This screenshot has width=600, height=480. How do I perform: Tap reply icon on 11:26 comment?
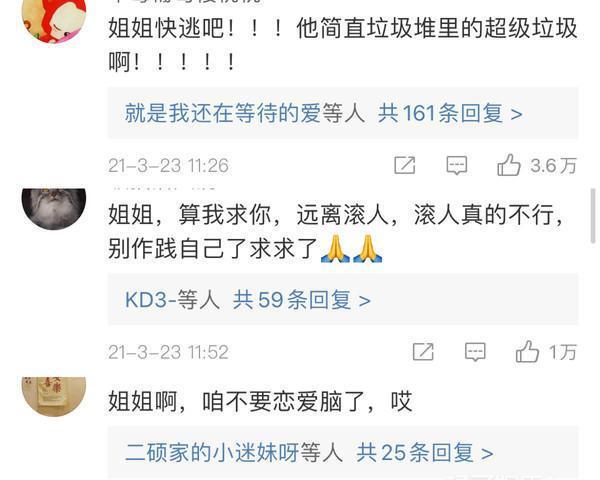(x=457, y=165)
